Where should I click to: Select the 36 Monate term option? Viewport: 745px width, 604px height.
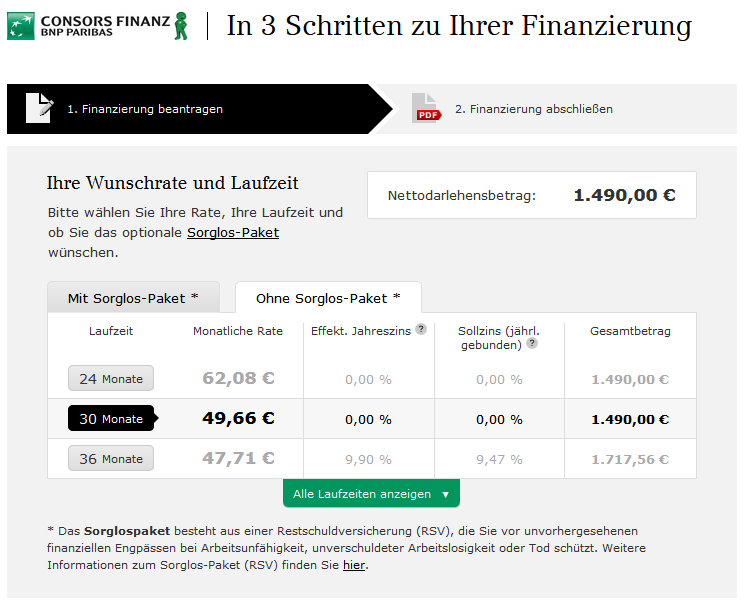coord(111,459)
